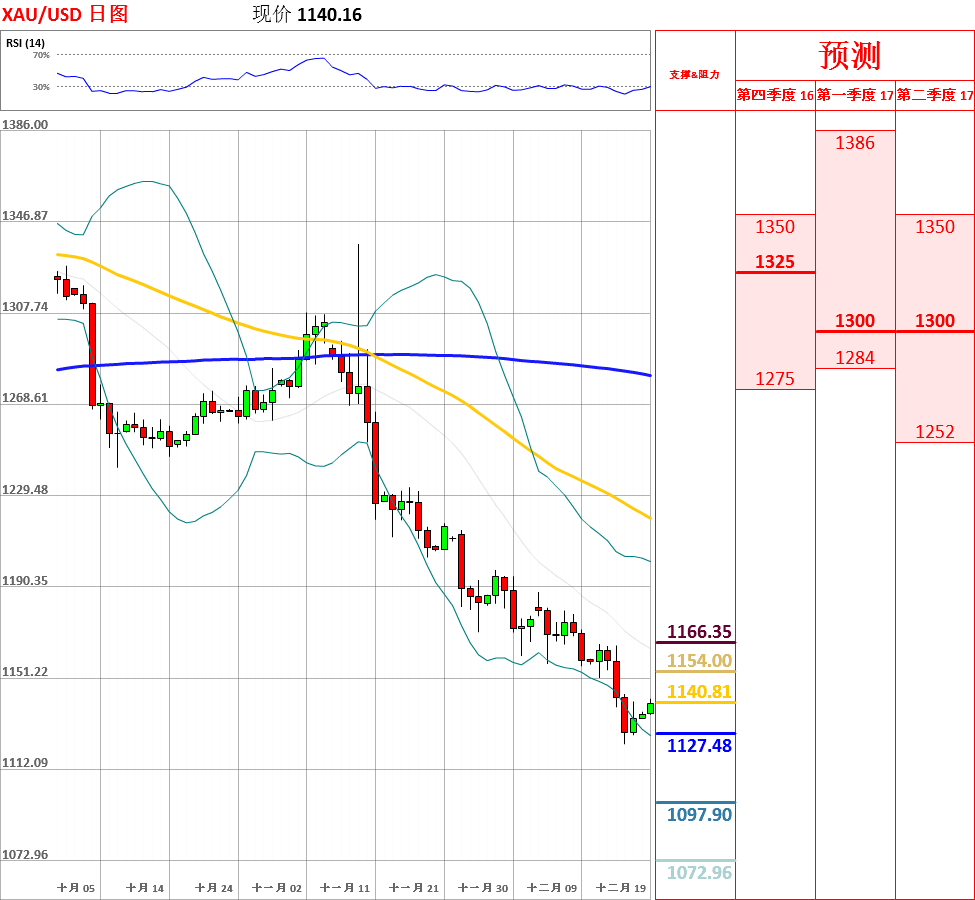
Task: Click the 十一月 11 date label
Action: pyautogui.click(x=345, y=887)
